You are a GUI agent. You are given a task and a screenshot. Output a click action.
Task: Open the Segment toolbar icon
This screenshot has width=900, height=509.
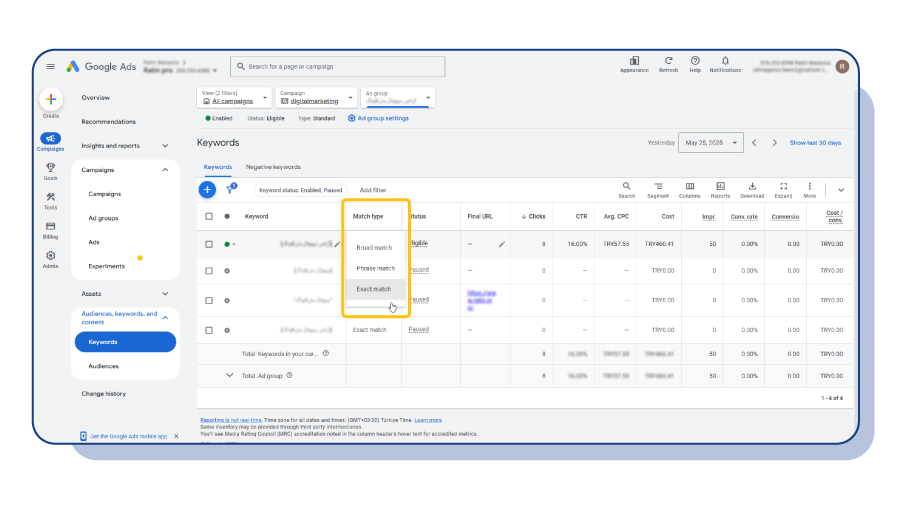coord(658,186)
